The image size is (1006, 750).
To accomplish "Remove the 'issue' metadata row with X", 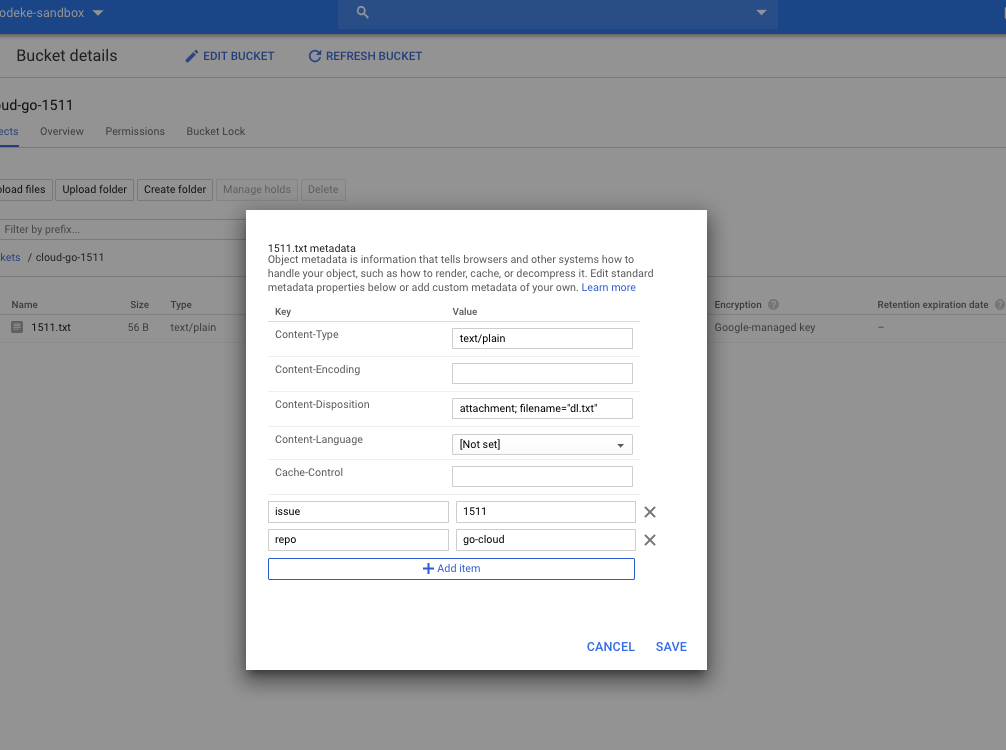I will click(650, 512).
